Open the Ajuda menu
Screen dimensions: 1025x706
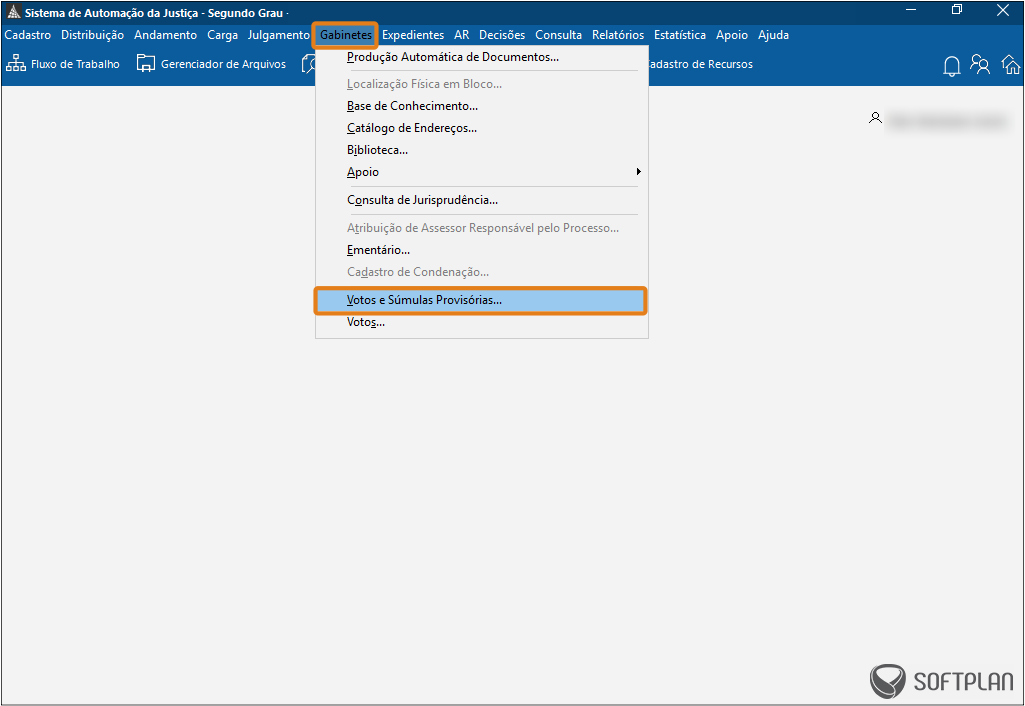click(773, 35)
